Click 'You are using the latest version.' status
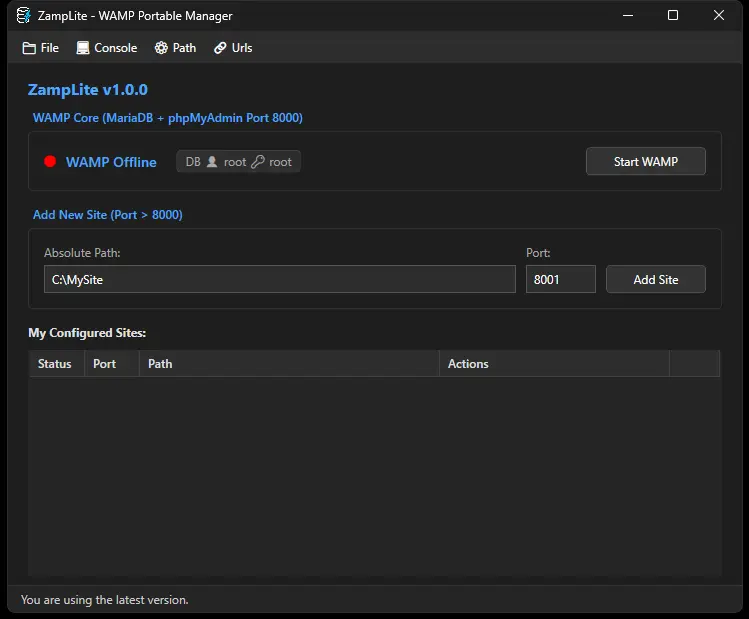Image resolution: width=749 pixels, height=619 pixels. pyautogui.click(x=105, y=600)
